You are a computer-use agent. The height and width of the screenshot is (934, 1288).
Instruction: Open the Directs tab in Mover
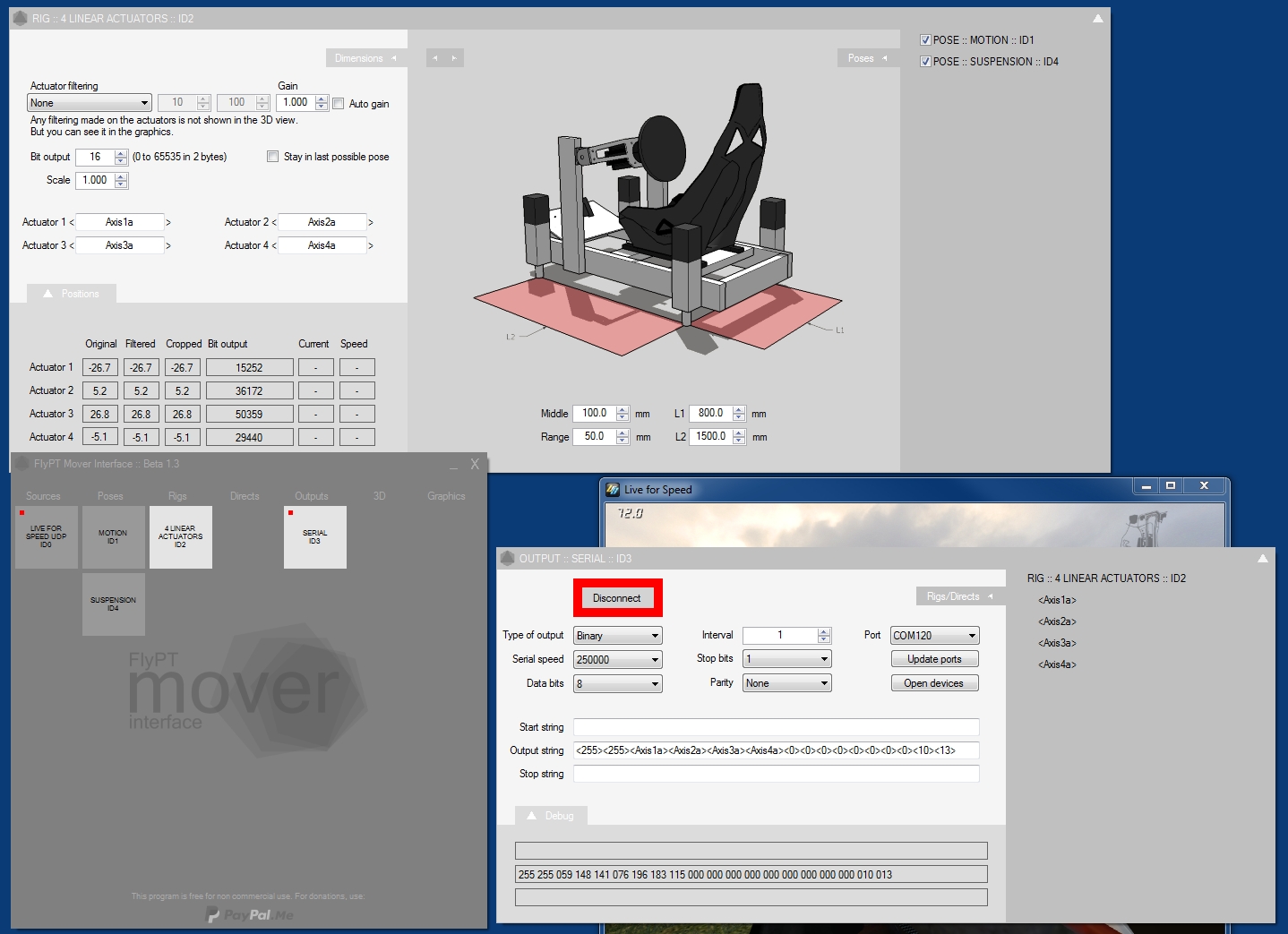click(245, 496)
